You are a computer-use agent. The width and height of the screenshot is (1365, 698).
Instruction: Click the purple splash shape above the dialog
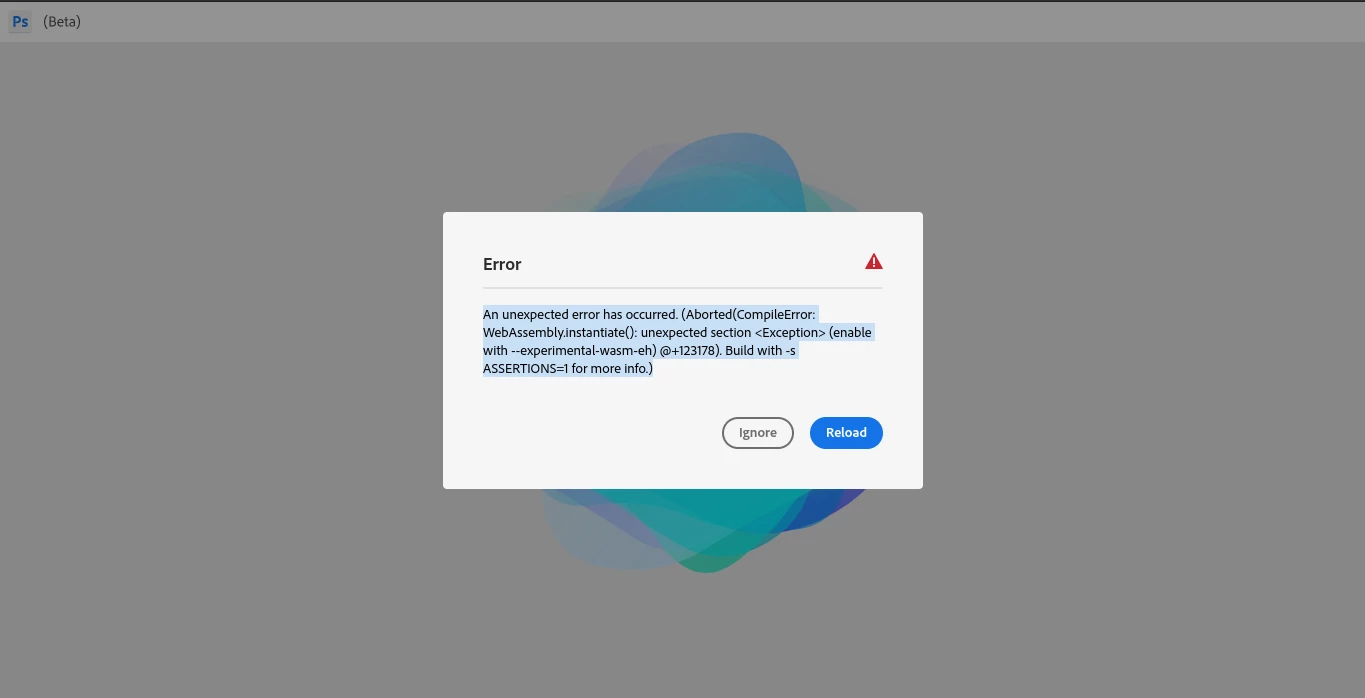(x=640, y=180)
